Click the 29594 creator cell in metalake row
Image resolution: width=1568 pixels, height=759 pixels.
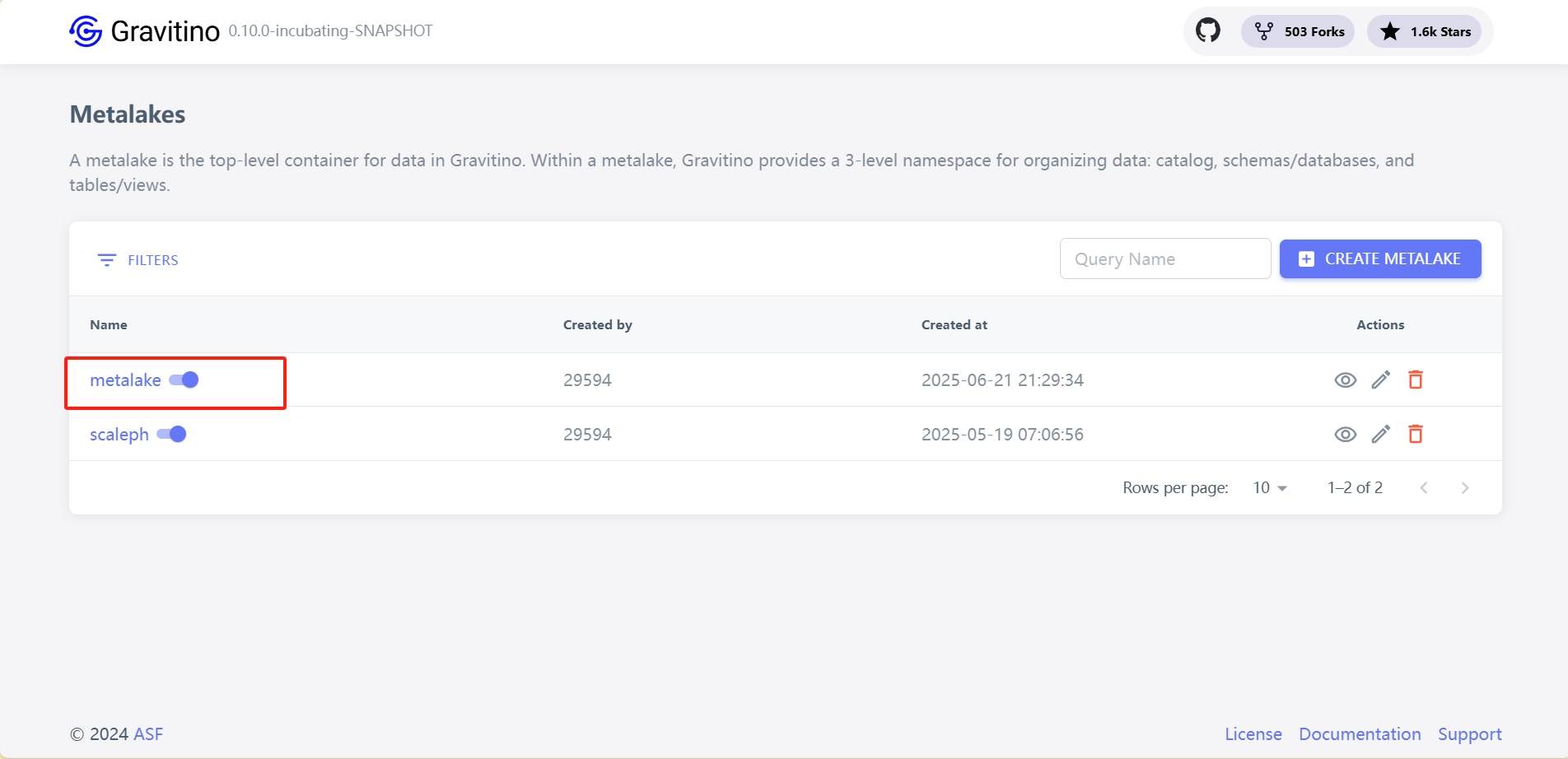pos(587,380)
